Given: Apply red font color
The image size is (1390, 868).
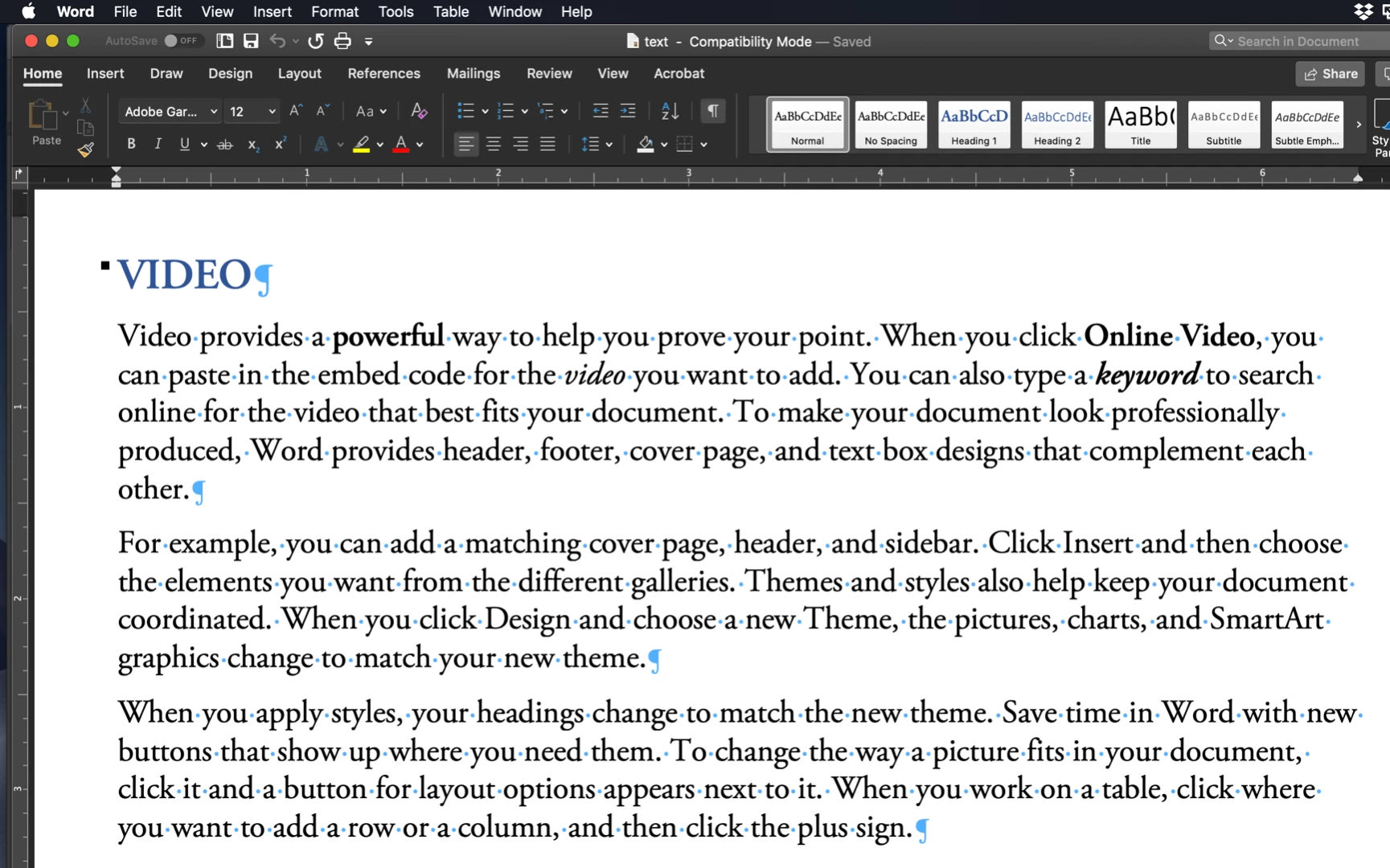Looking at the screenshot, I should click(x=401, y=145).
